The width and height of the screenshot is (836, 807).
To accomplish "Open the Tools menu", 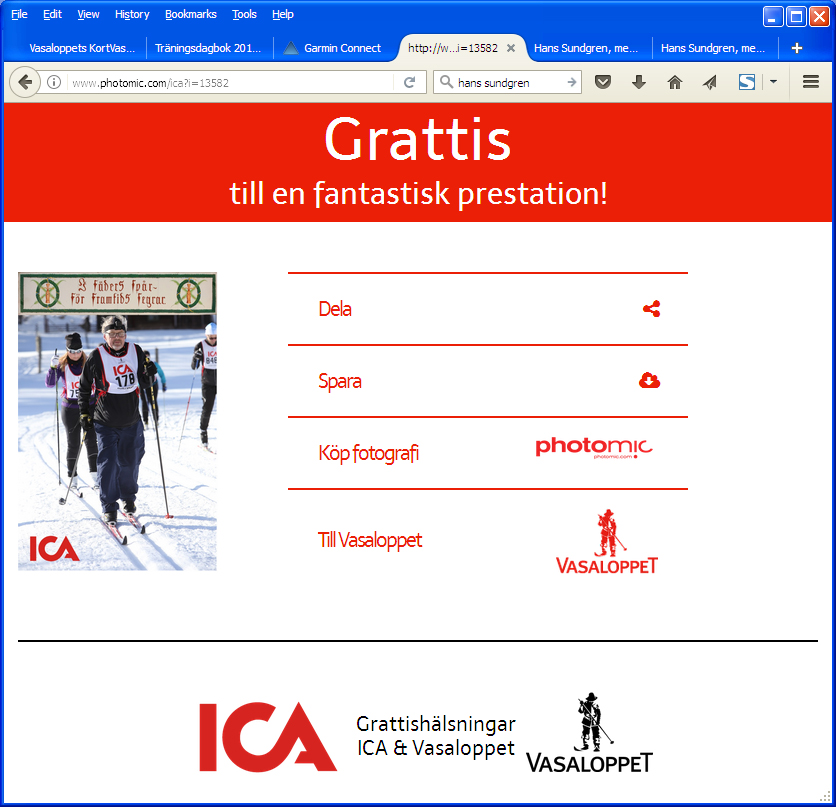I will coord(244,14).
